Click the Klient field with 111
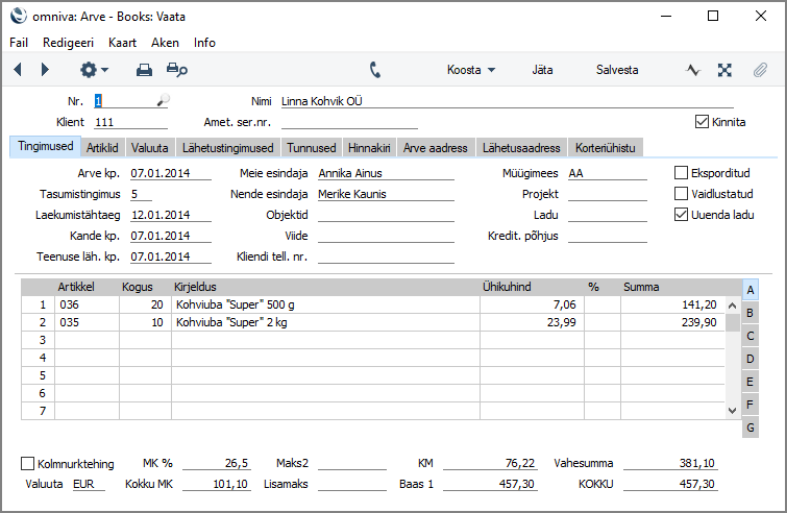The width and height of the screenshot is (787, 513). click(131, 122)
